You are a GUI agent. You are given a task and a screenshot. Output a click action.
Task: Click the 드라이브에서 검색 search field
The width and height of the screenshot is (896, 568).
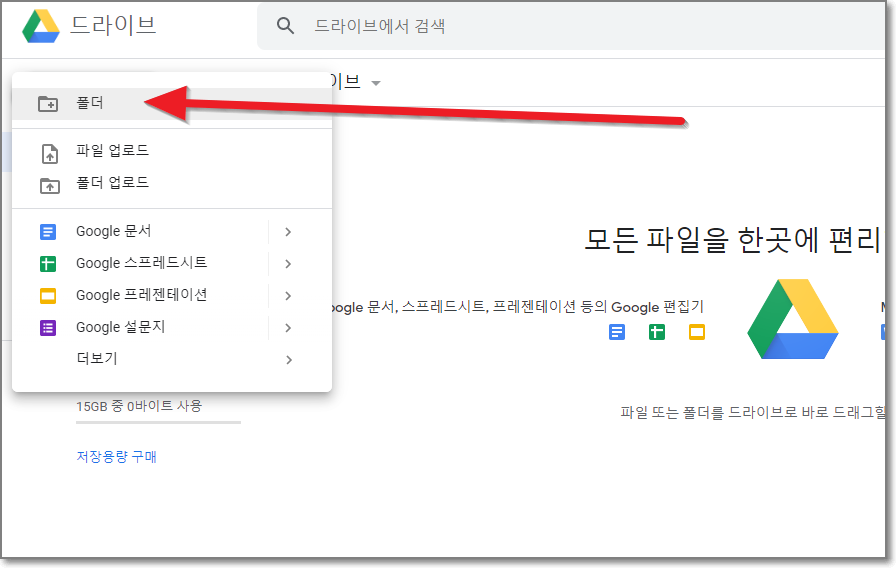click(571, 26)
